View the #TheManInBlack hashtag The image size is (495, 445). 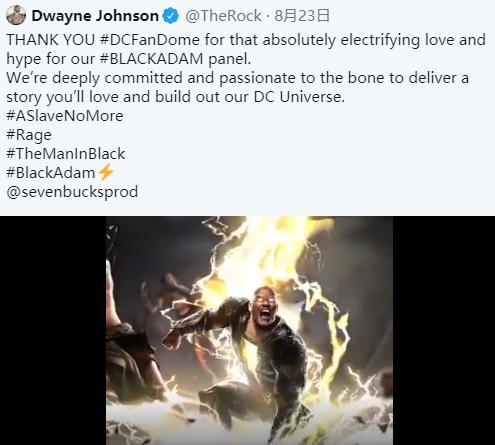[x=66, y=154]
